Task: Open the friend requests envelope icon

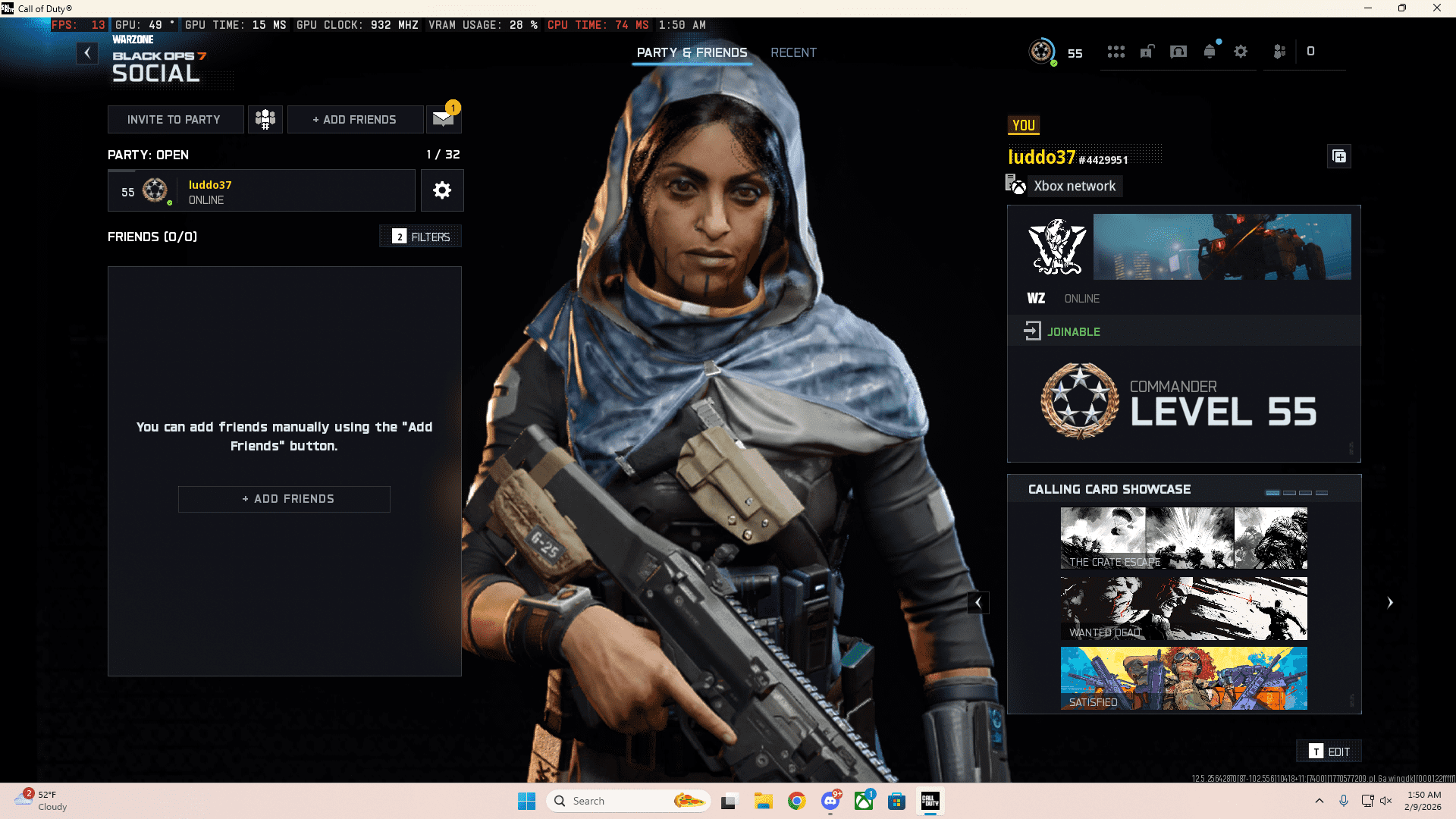Action: (x=444, y=119)
